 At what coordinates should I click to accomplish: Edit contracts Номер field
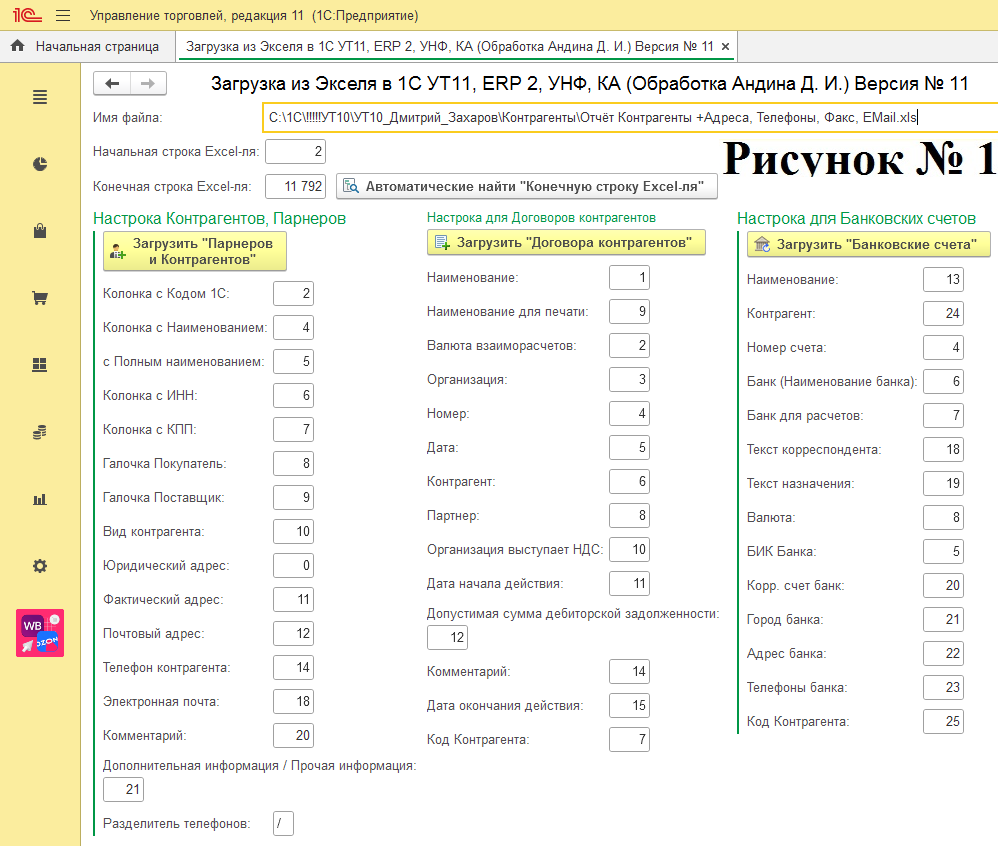(629, 413)
